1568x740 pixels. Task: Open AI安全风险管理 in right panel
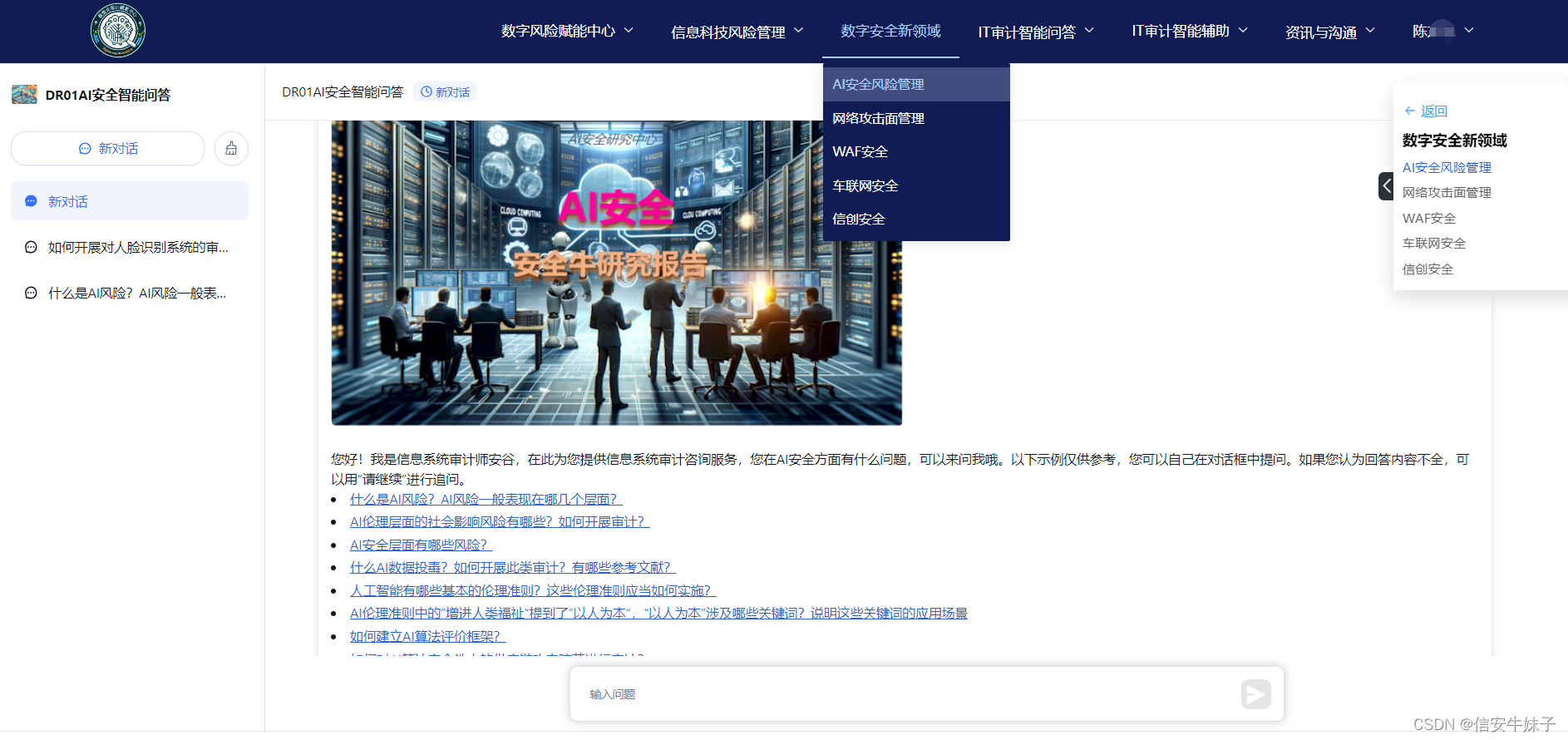tap(1447, 168)
